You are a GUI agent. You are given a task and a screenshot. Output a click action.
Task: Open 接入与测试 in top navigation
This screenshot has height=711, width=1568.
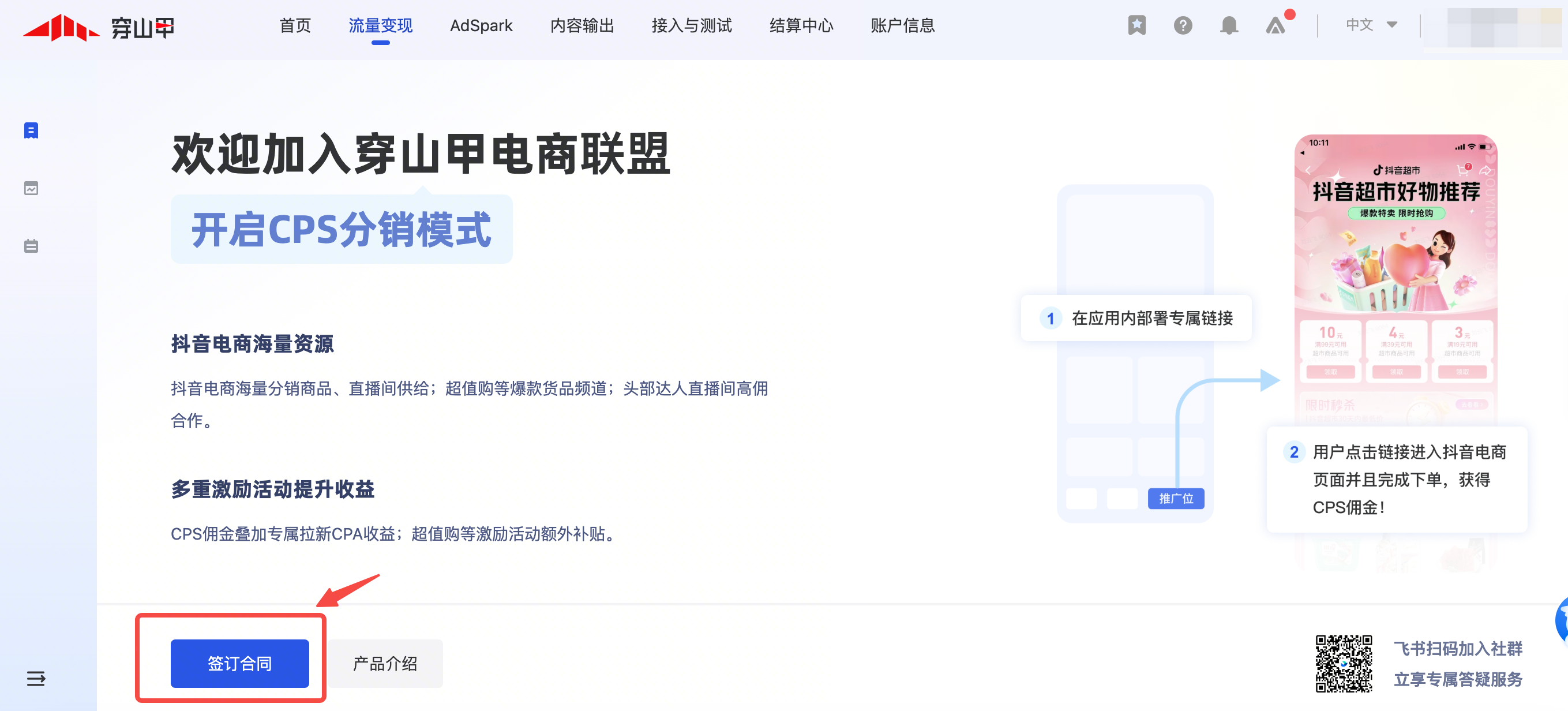pos(692,25)
